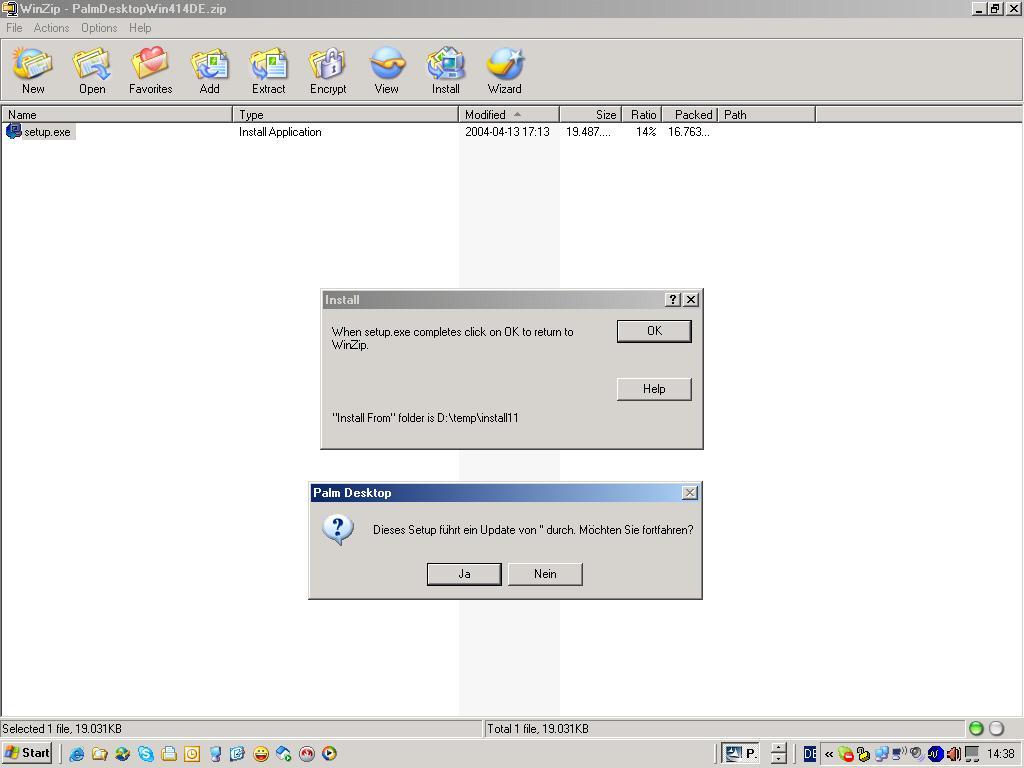
Task: Close the Install dialog
Action: [x=691, y=299]
